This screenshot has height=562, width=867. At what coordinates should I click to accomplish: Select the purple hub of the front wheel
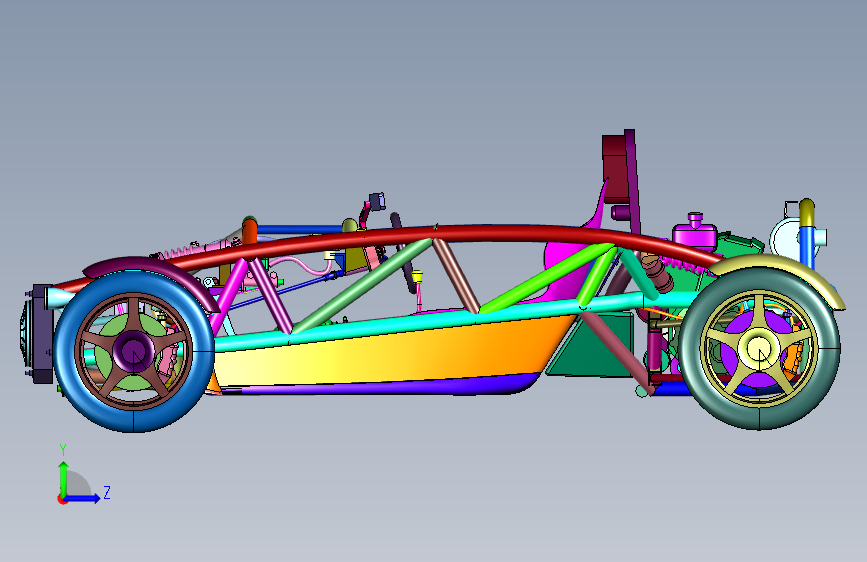pyautogui.click(x=133, y=351)
